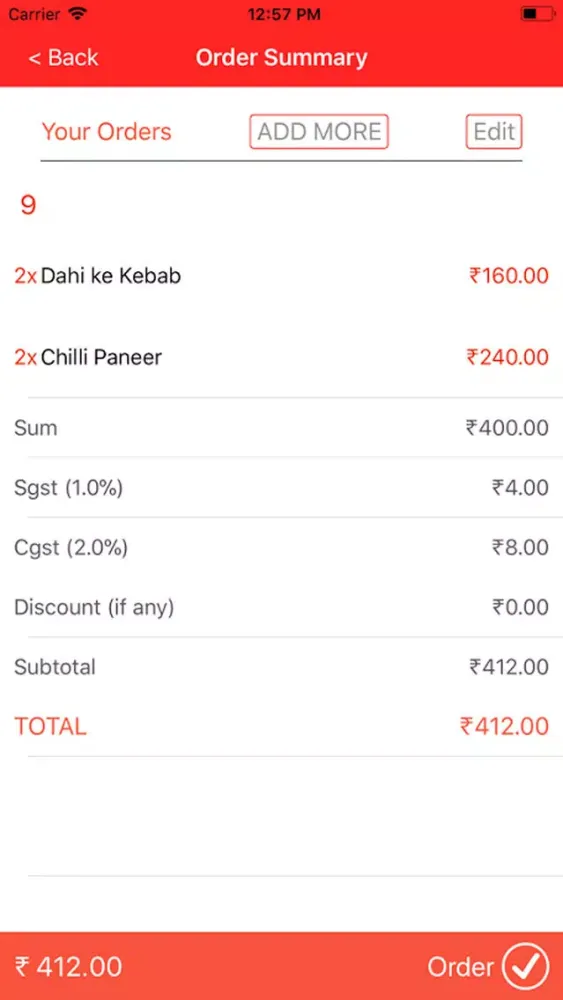563x1000 pixels.
Task: Tap the Order checkmark circle icon
Action: click(525, 966)
